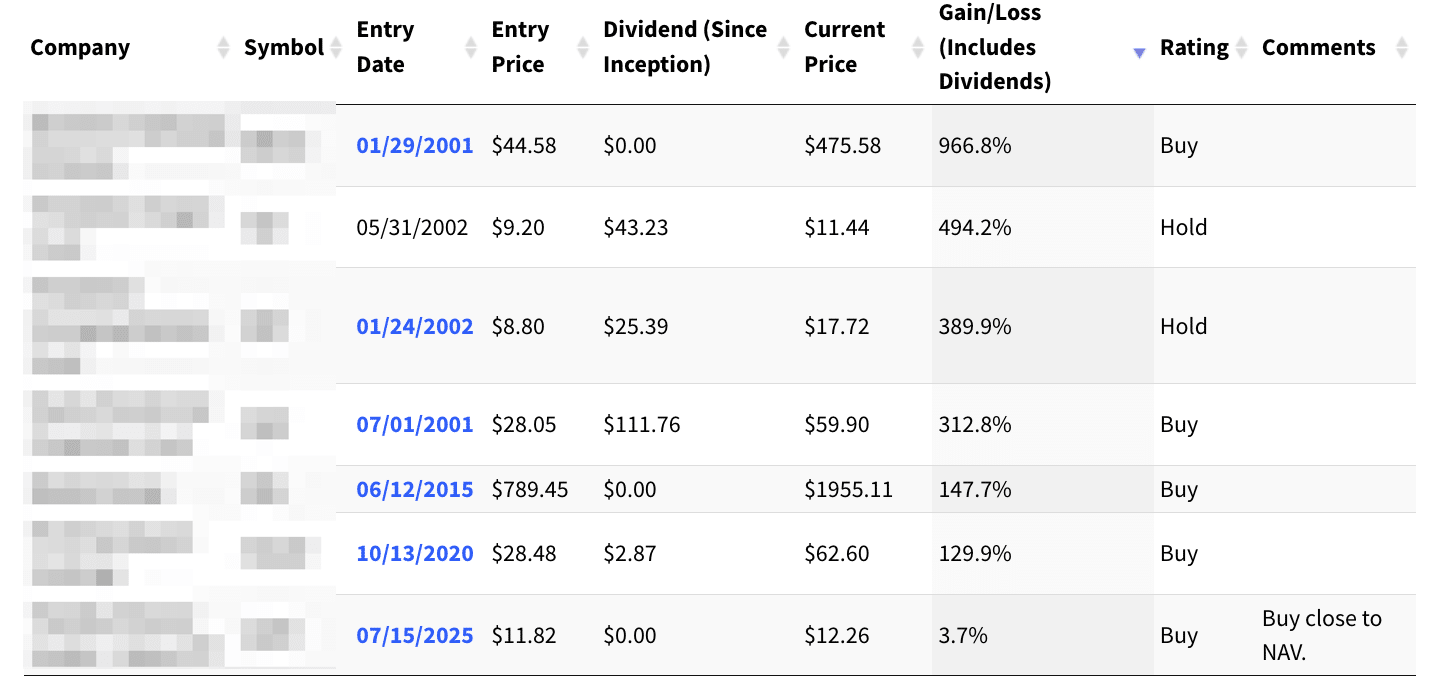Click the $1955.11 current price cell
This screenshot has height=689, width=1448.
[848, 490]
